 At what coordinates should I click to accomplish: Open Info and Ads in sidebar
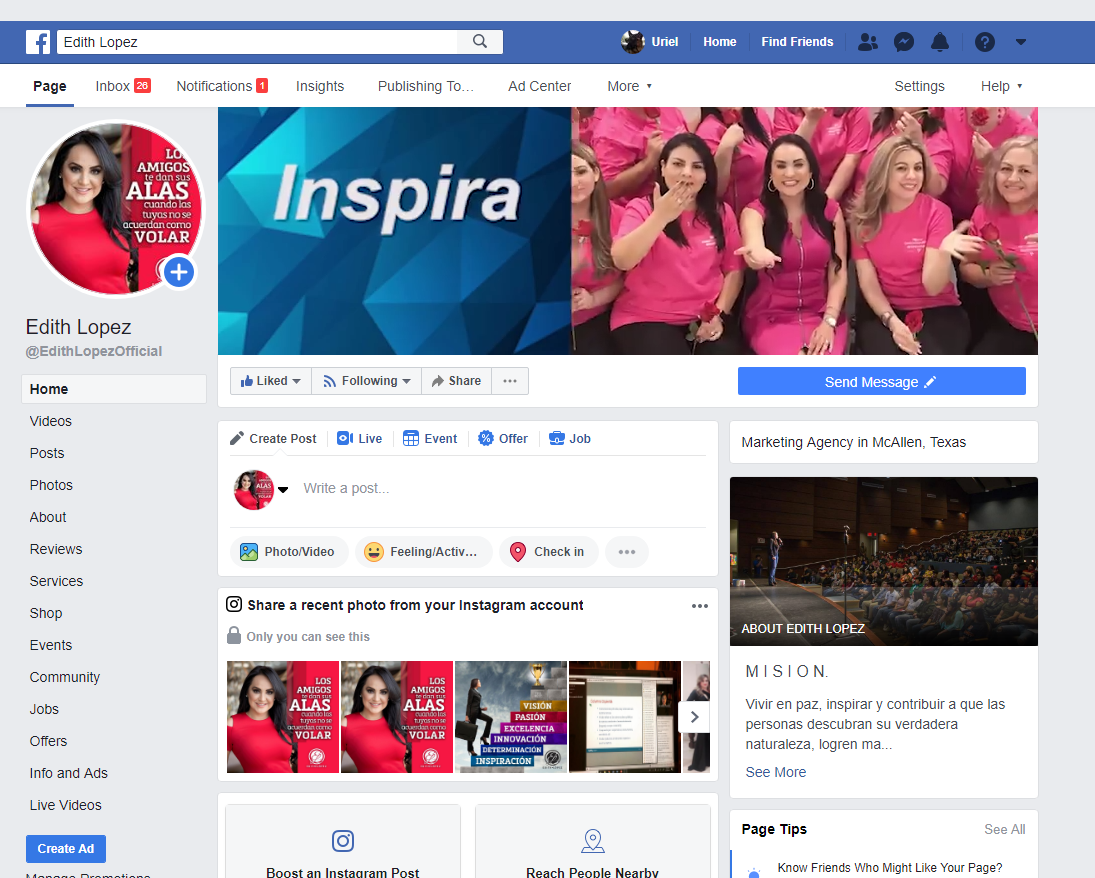(x=68, y=773)
